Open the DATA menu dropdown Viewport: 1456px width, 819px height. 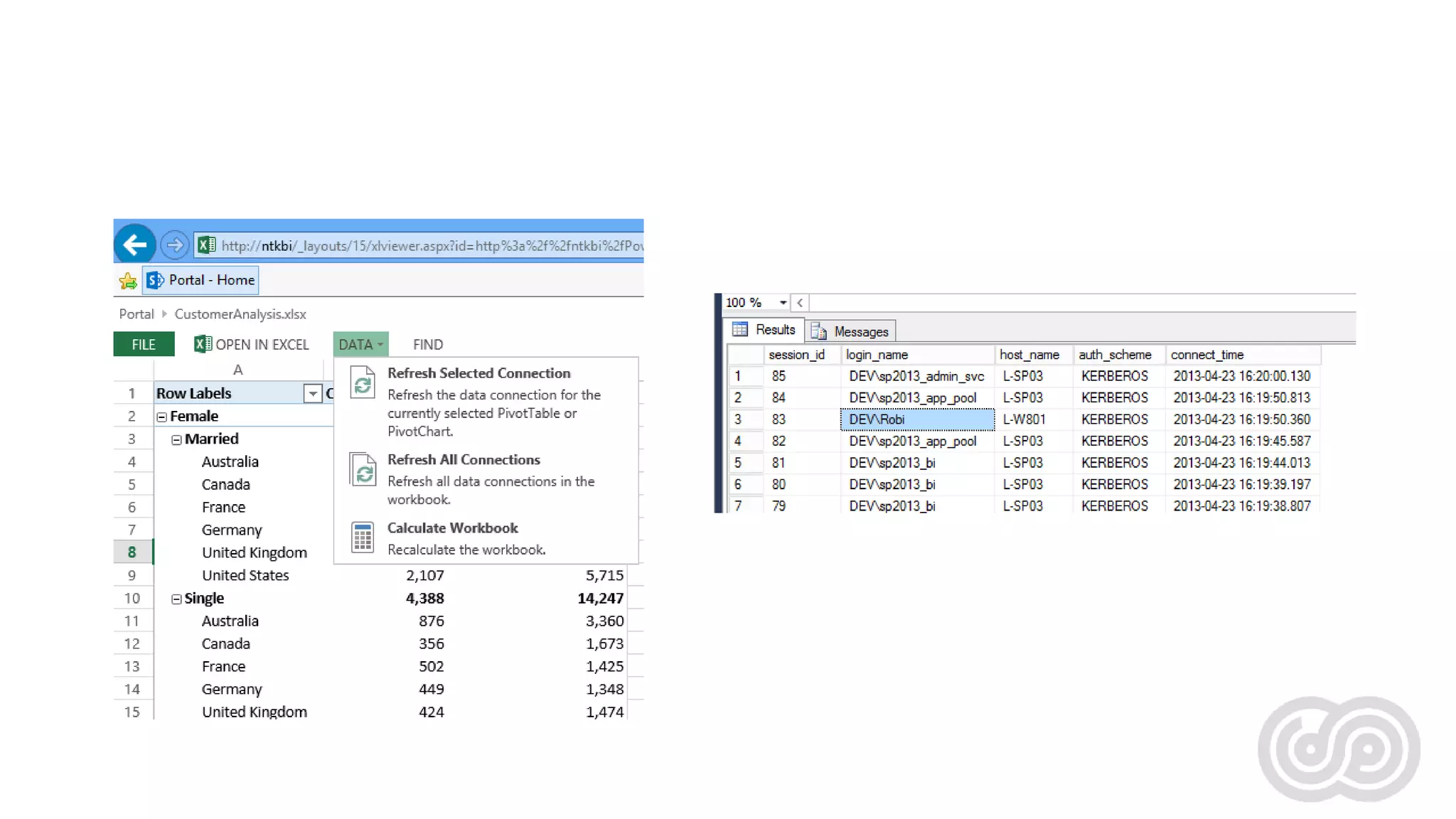[360, 344]
